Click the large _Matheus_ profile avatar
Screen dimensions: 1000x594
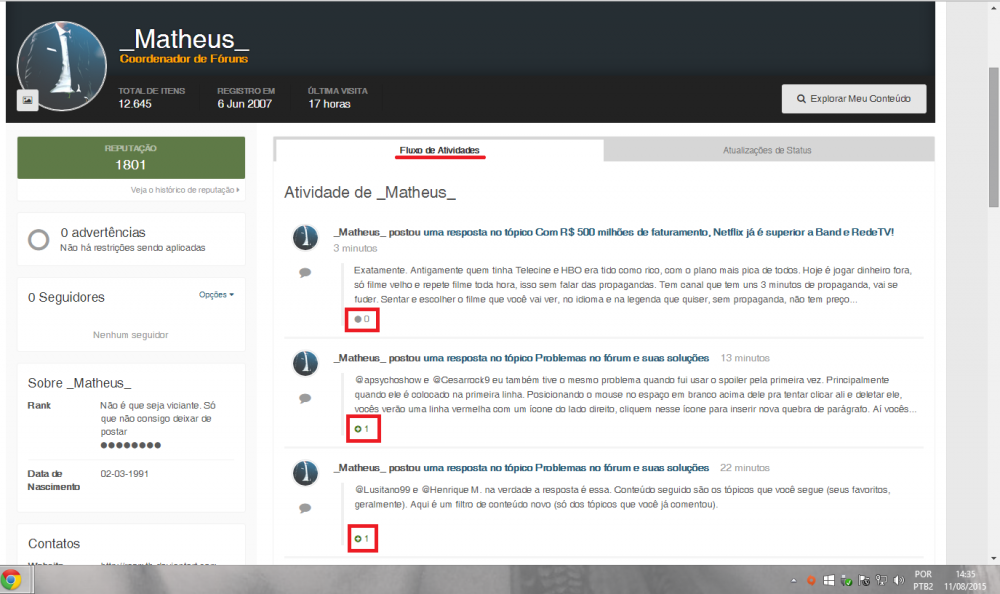(x=62, y=65)
